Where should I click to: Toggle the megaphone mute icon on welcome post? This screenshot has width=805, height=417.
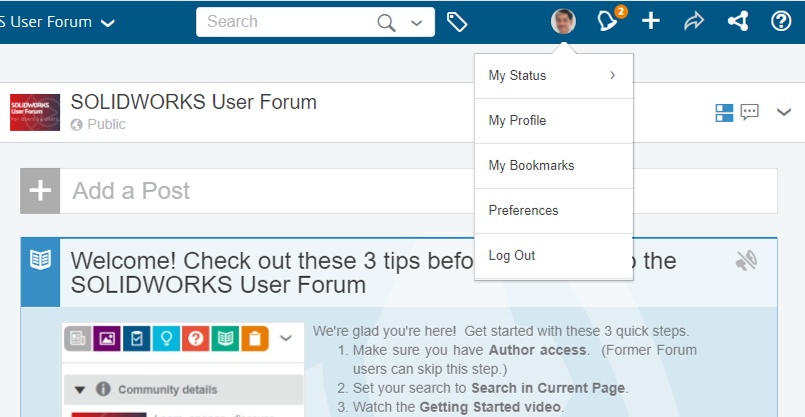[x=746, y=262]
